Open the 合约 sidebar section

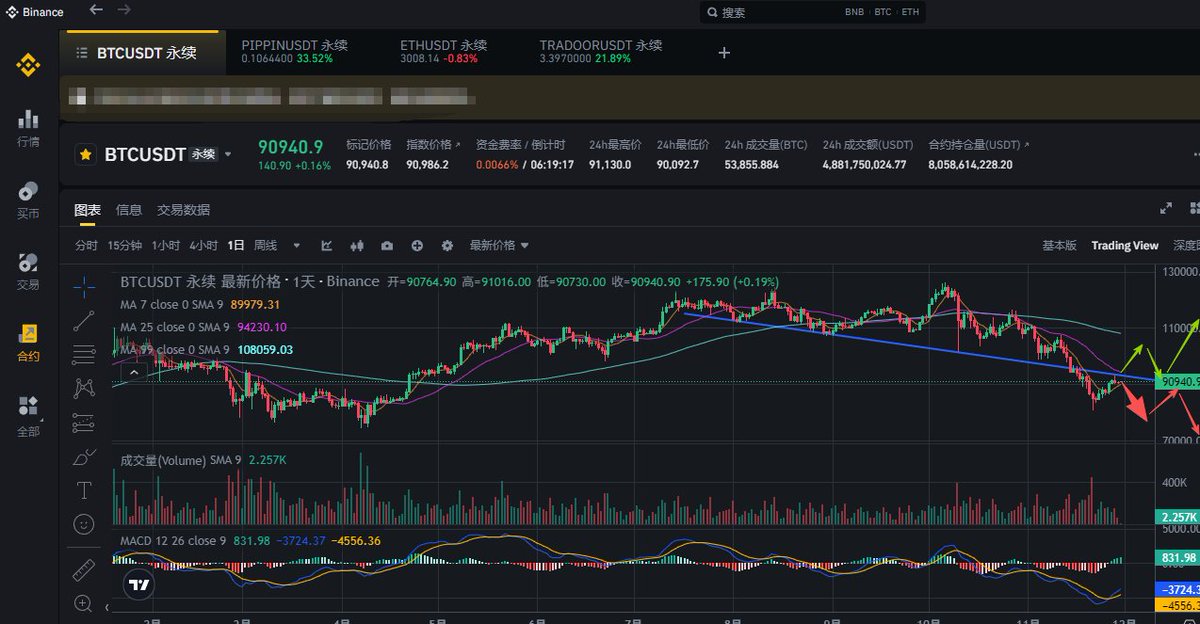point(28,343)
